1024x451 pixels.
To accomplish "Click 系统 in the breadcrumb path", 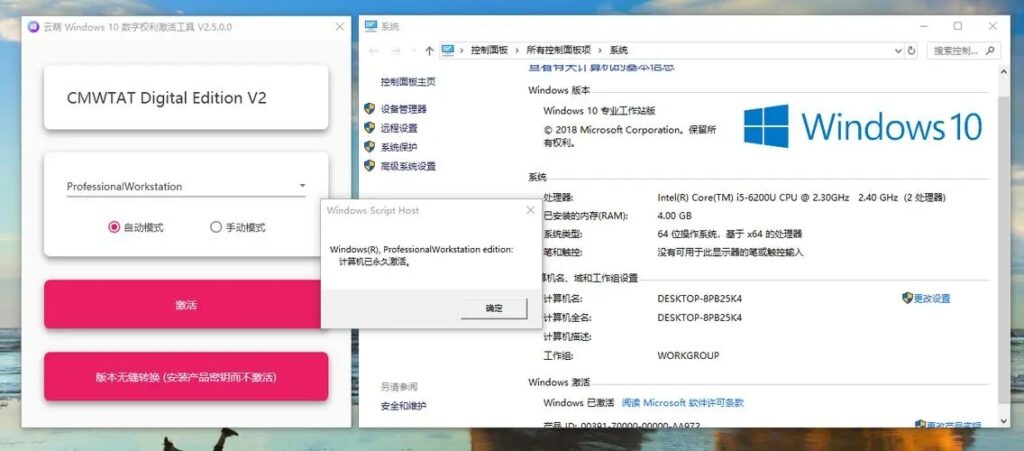I will pyautogui.click(x=618, y=50).
